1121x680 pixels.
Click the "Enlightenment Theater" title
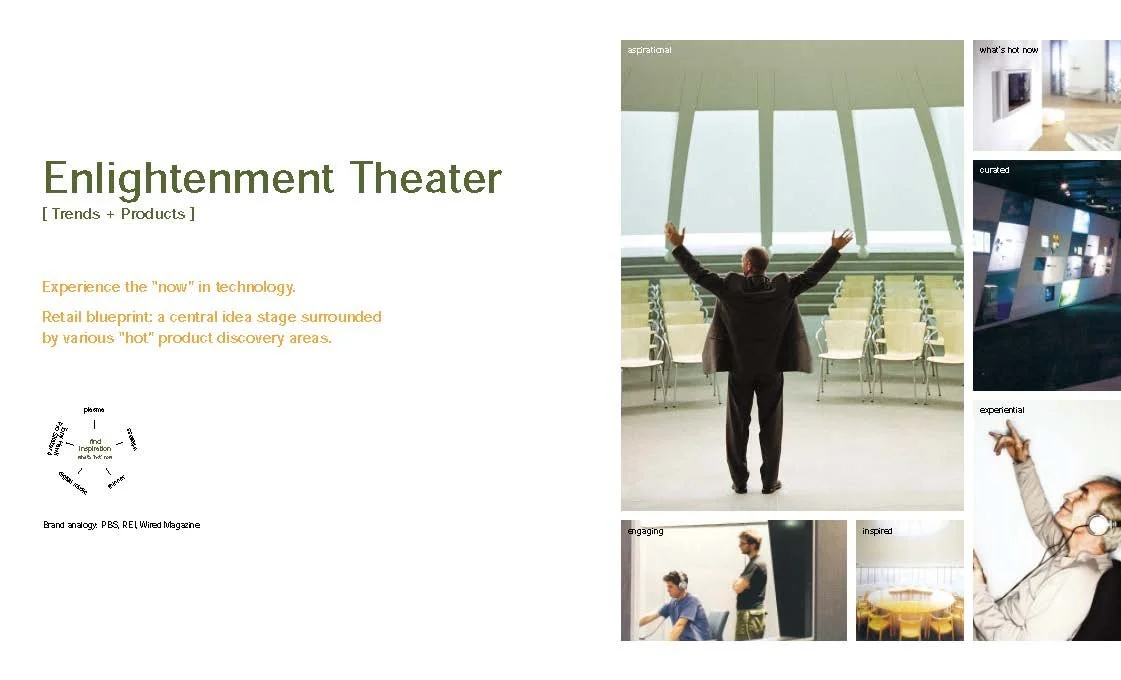coord(272,179)
